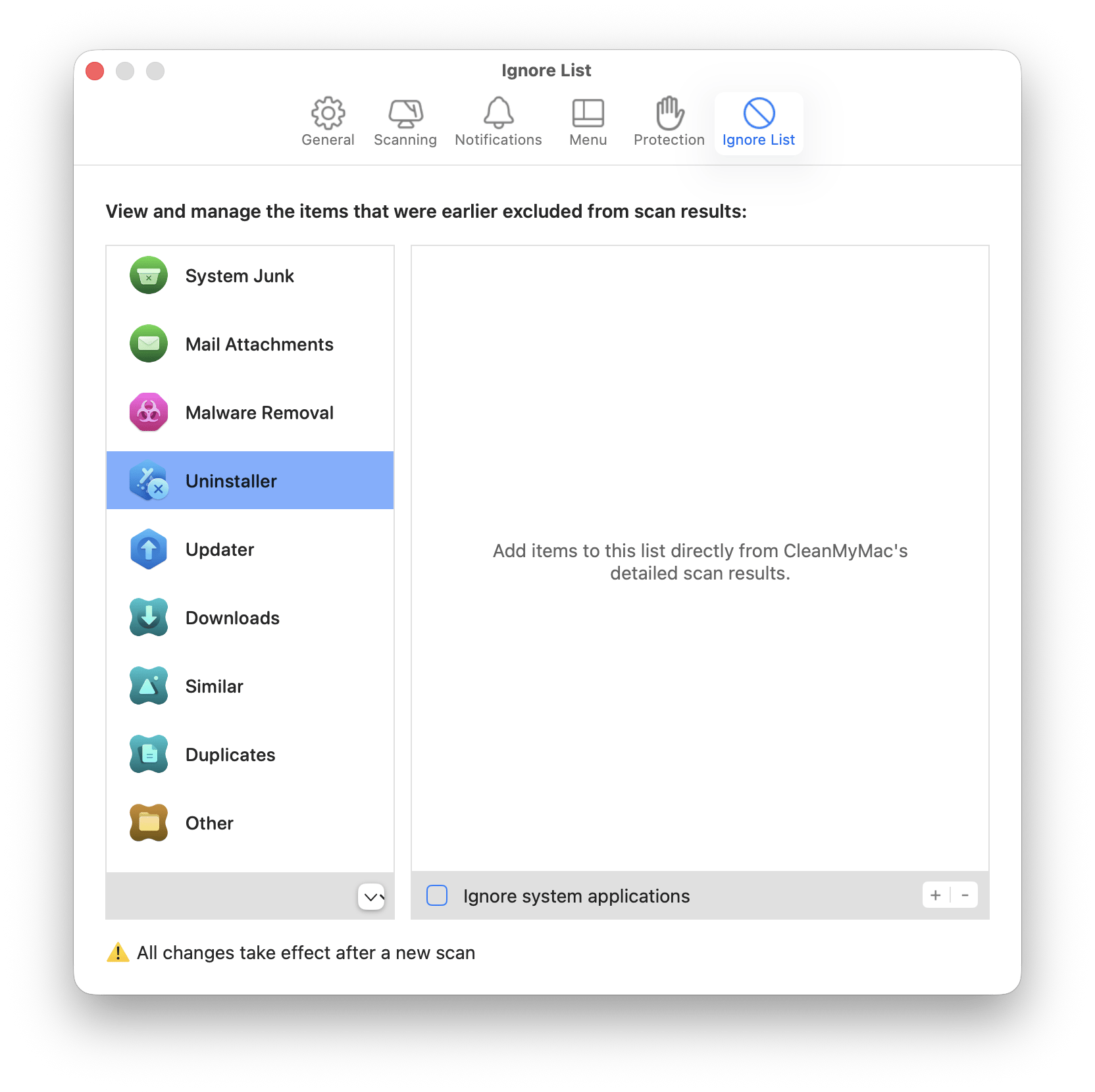1095x1092 pixels.
Task: Select the Duplicates category icon
Action: pos(148,755)
